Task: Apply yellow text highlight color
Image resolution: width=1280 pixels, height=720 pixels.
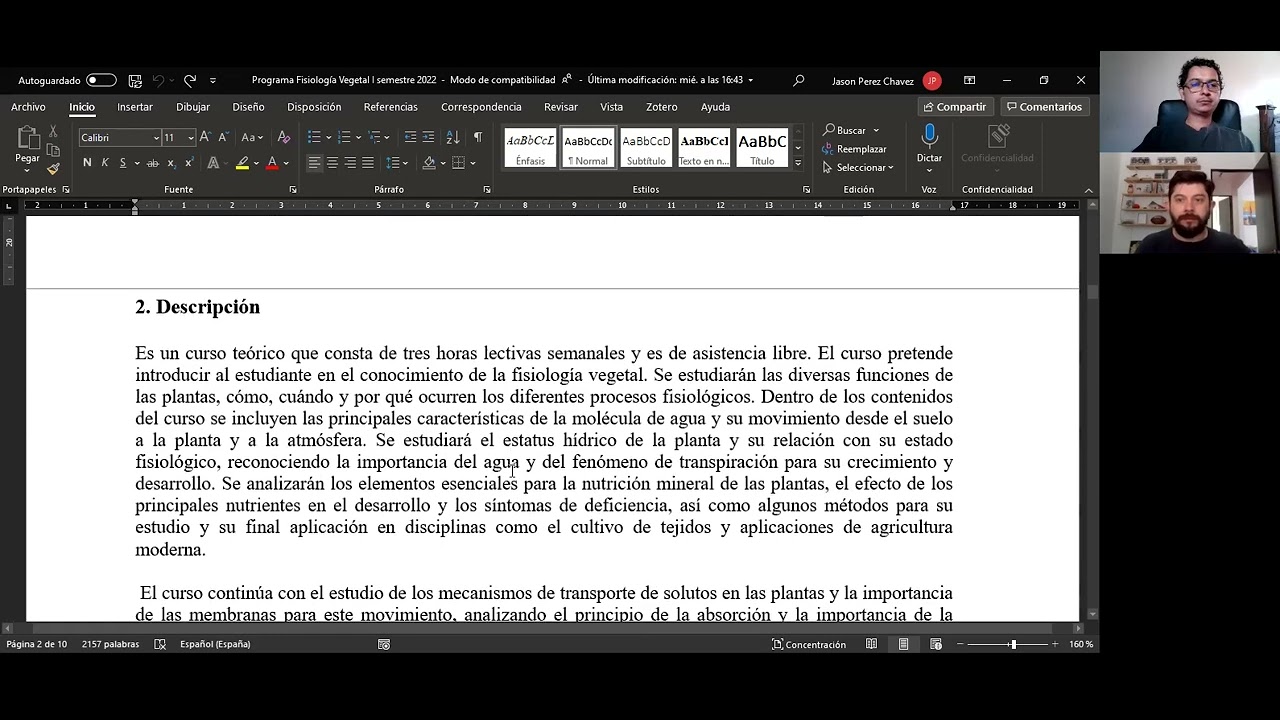Action: pos(242,163)
